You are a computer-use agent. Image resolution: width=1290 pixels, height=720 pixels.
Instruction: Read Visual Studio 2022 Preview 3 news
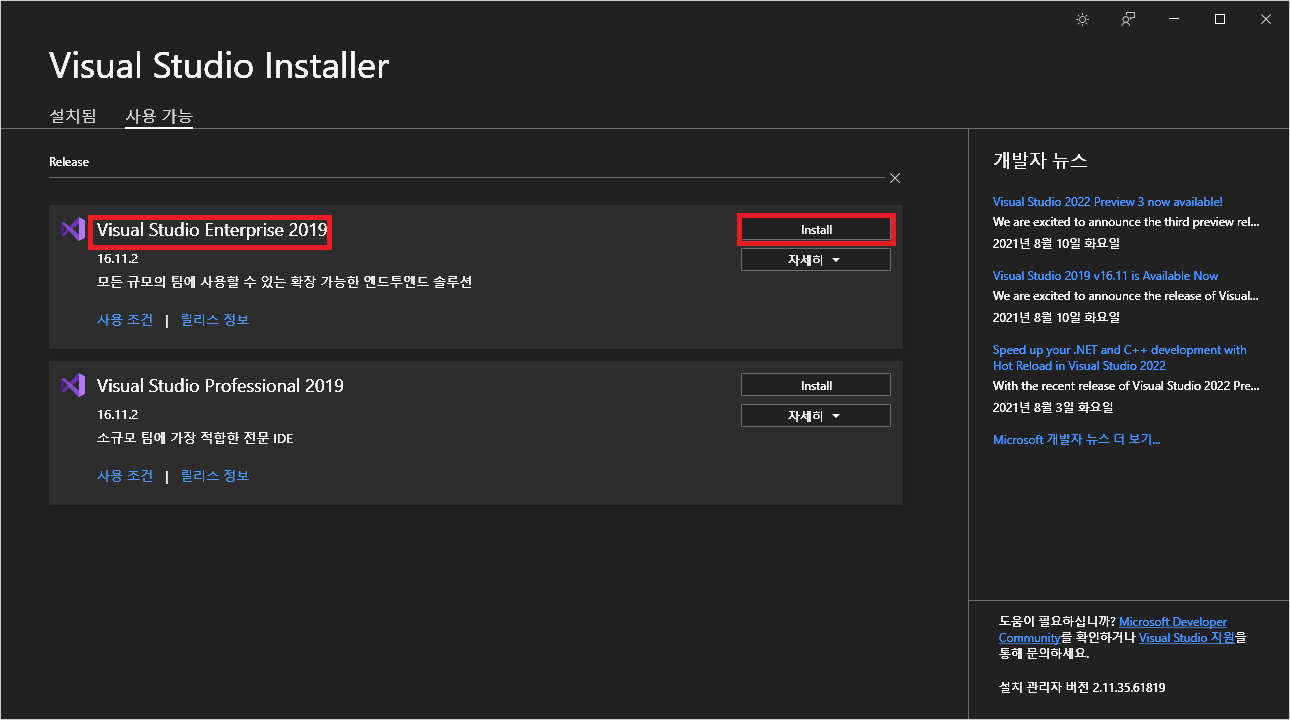click(1107, 202)
